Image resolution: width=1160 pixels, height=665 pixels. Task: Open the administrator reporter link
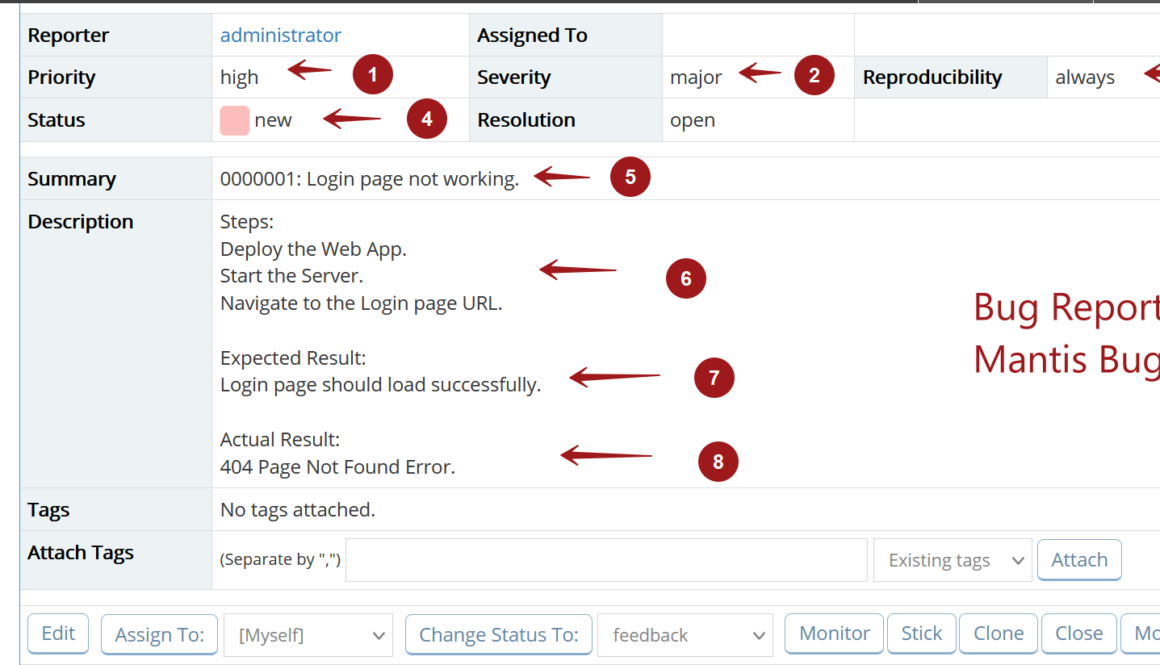281,35
